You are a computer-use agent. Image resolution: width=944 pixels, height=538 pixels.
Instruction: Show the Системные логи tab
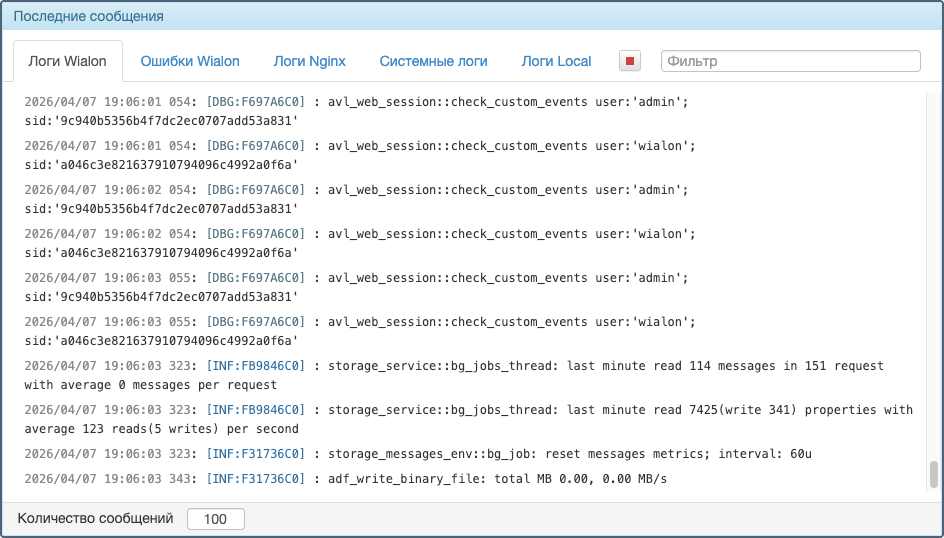(433, 61)
